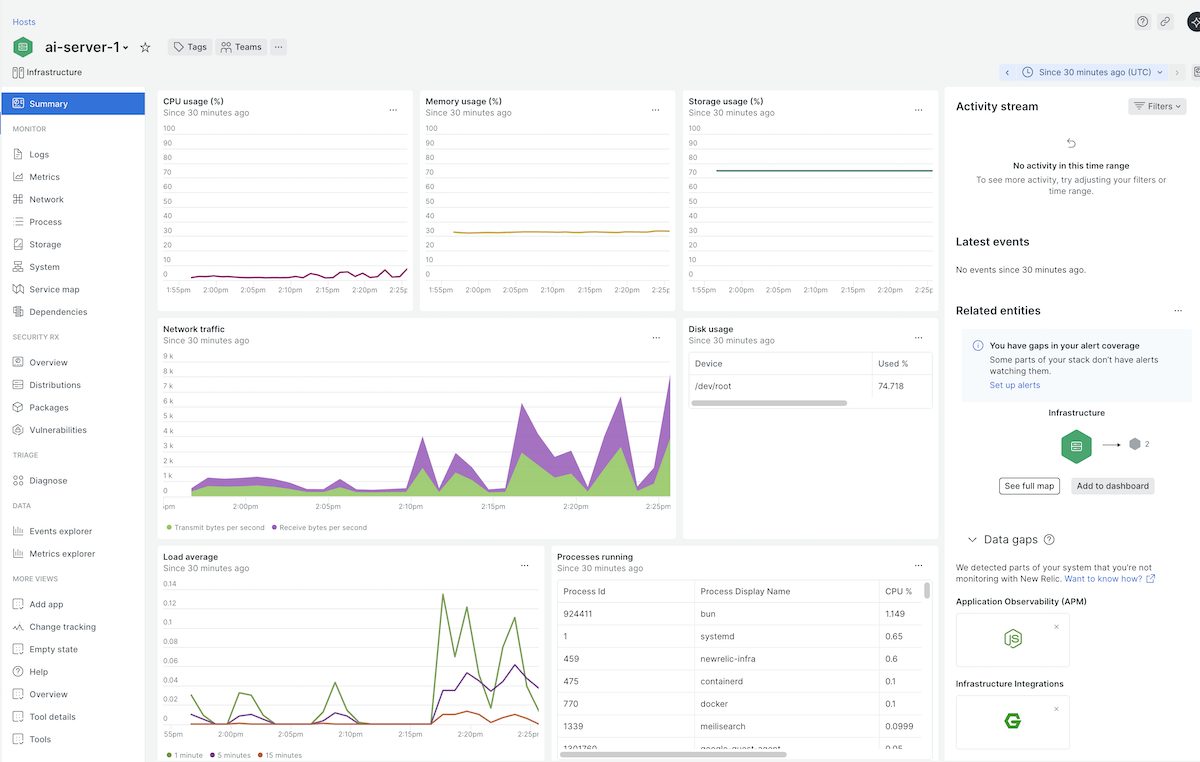Toggle the Transmit bytes per second legend
The height and width of the screenshot is (762, 1200).
click(215, 527)
